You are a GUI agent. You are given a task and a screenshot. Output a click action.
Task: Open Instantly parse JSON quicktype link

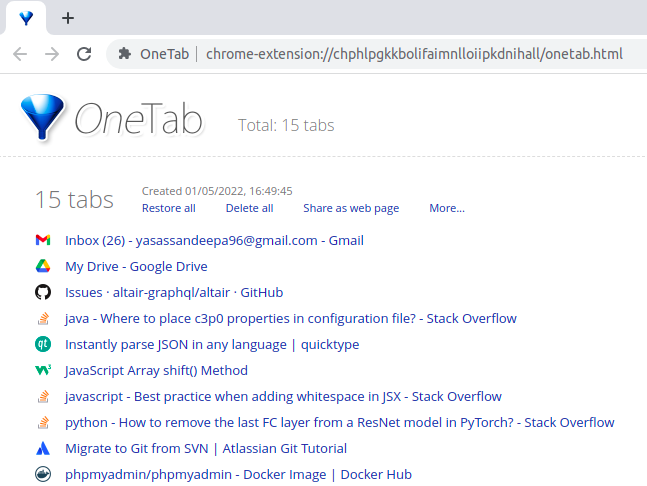tap(212, 344)
